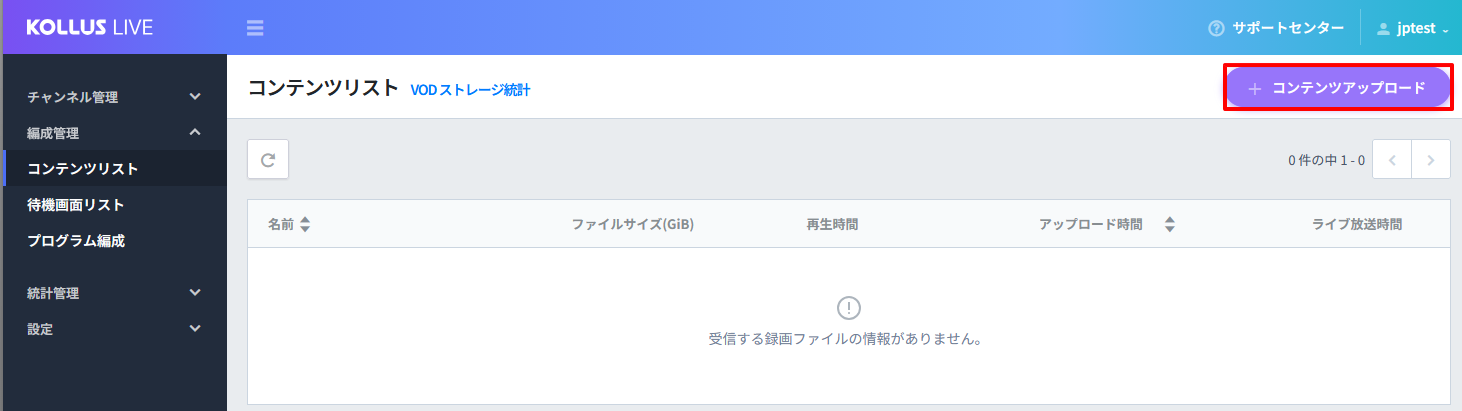The image size is (1462, 411).
Task: Toggle the hamburger sidebar menu icon
Action: pyautogui.click(x=255, y=27)
